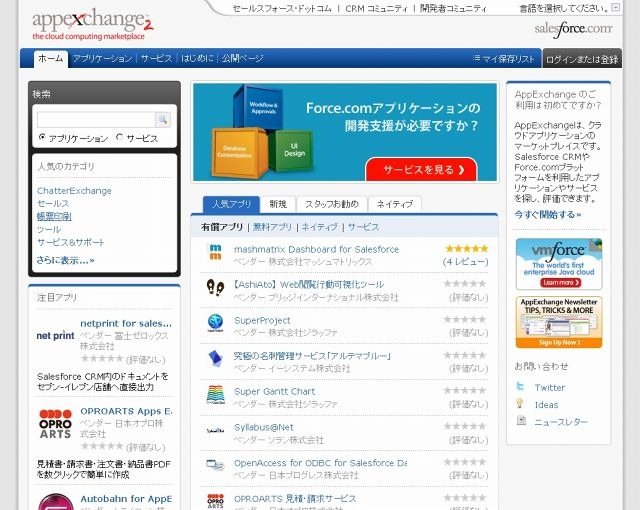This screenshot has width=640, height=510.
Task: Open the ChatterExchange category link
Action: (74, 191)
